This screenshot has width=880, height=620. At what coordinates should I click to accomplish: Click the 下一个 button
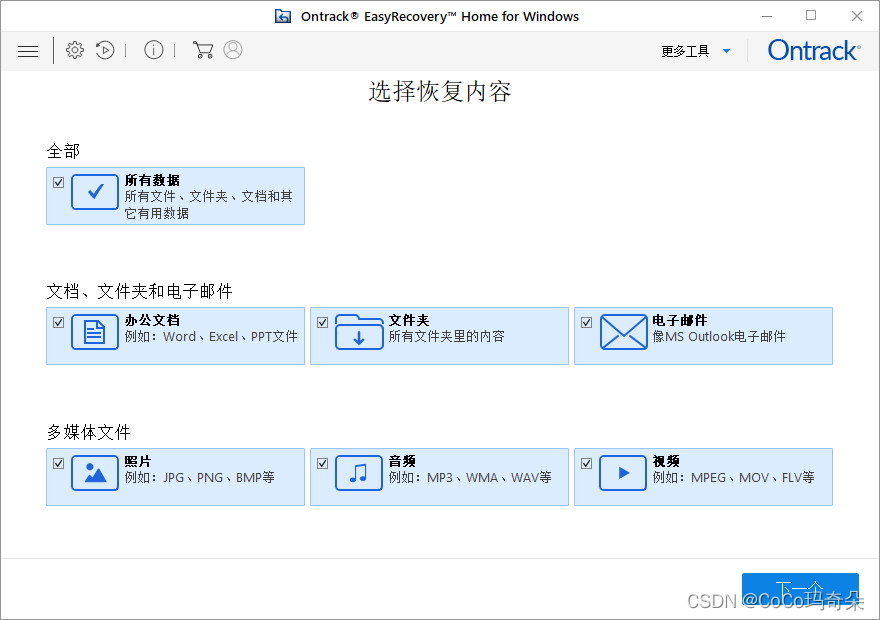coord(800,590)
